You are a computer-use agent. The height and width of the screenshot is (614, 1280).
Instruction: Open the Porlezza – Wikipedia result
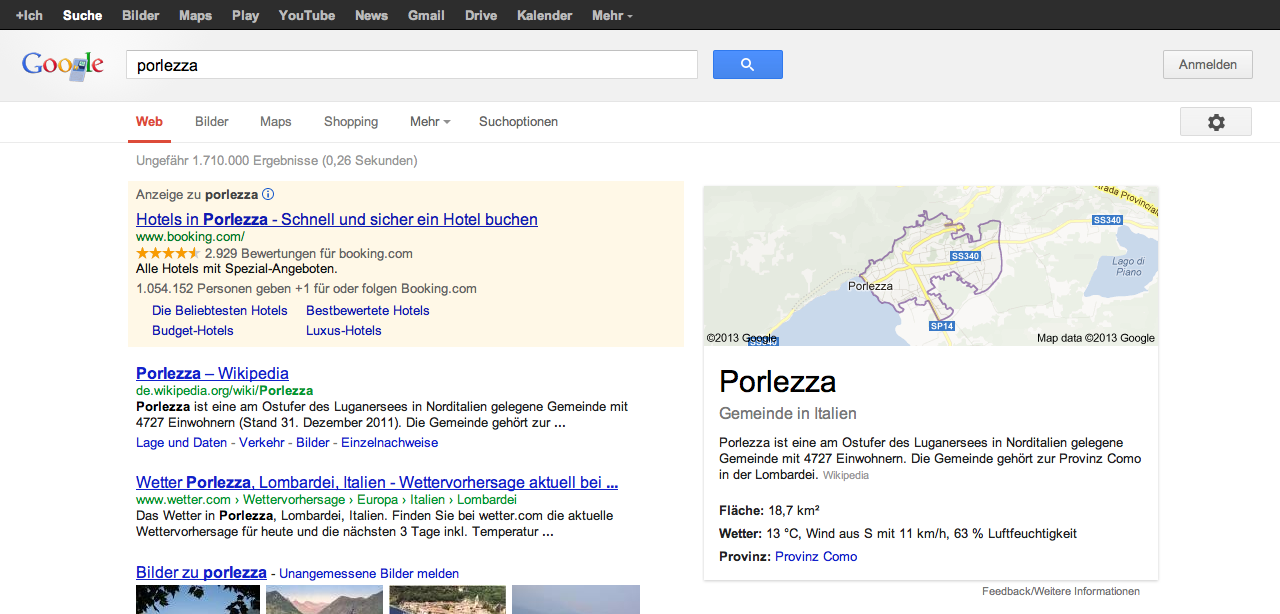point(212,374)
